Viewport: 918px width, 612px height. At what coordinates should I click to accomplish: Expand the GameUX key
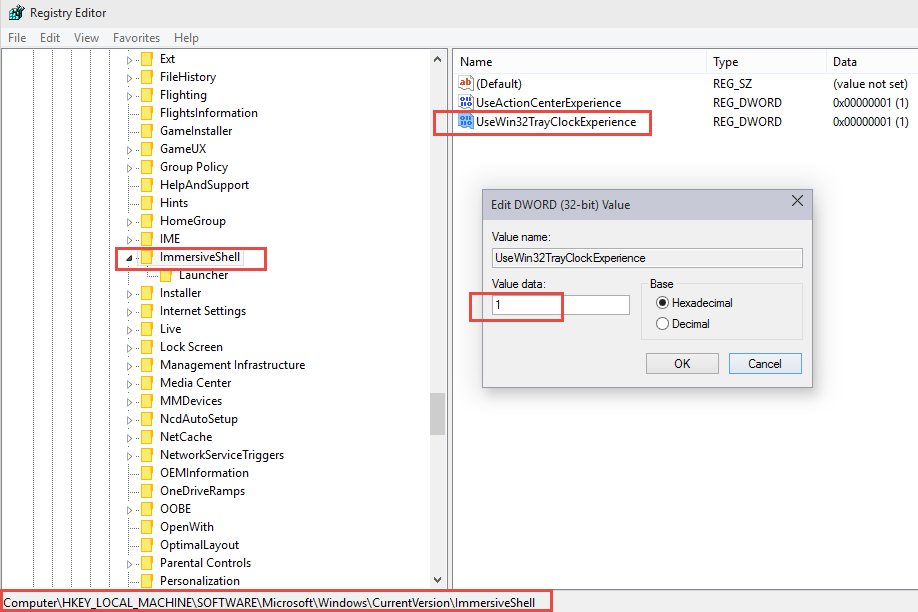click(129, 150)
